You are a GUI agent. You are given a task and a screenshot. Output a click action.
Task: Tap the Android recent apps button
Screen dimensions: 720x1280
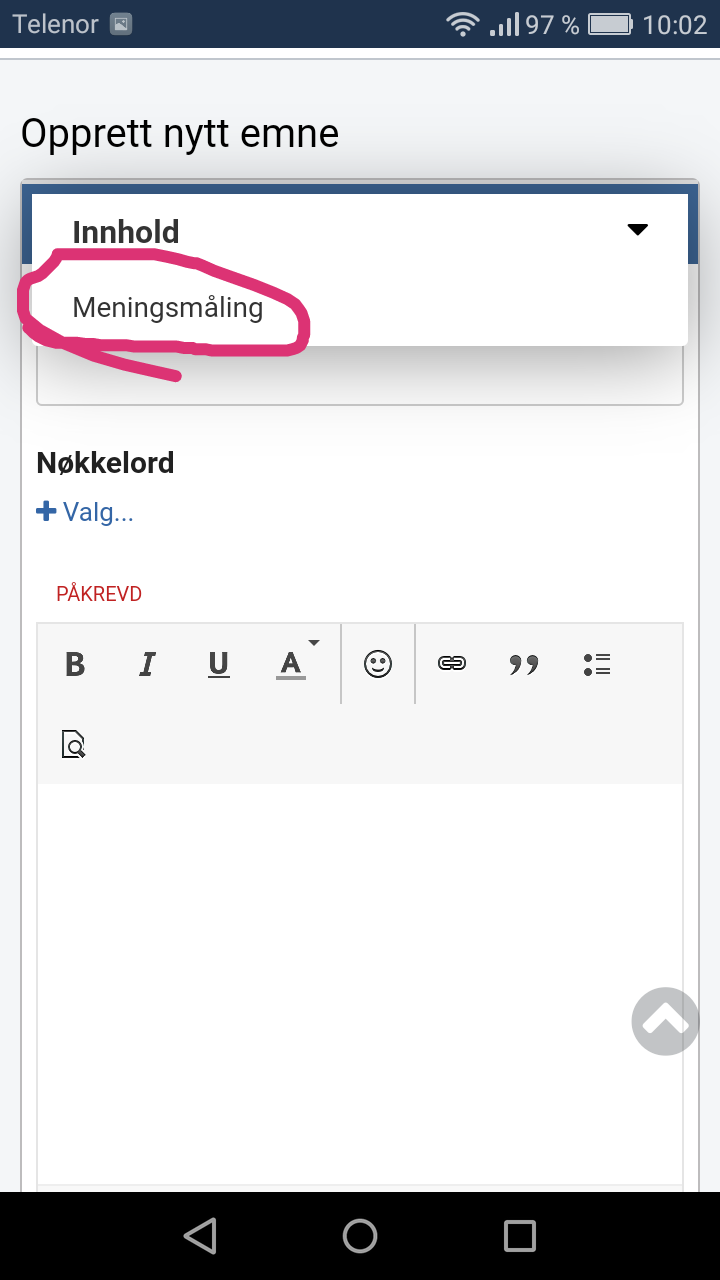(x=520, y=1236)
